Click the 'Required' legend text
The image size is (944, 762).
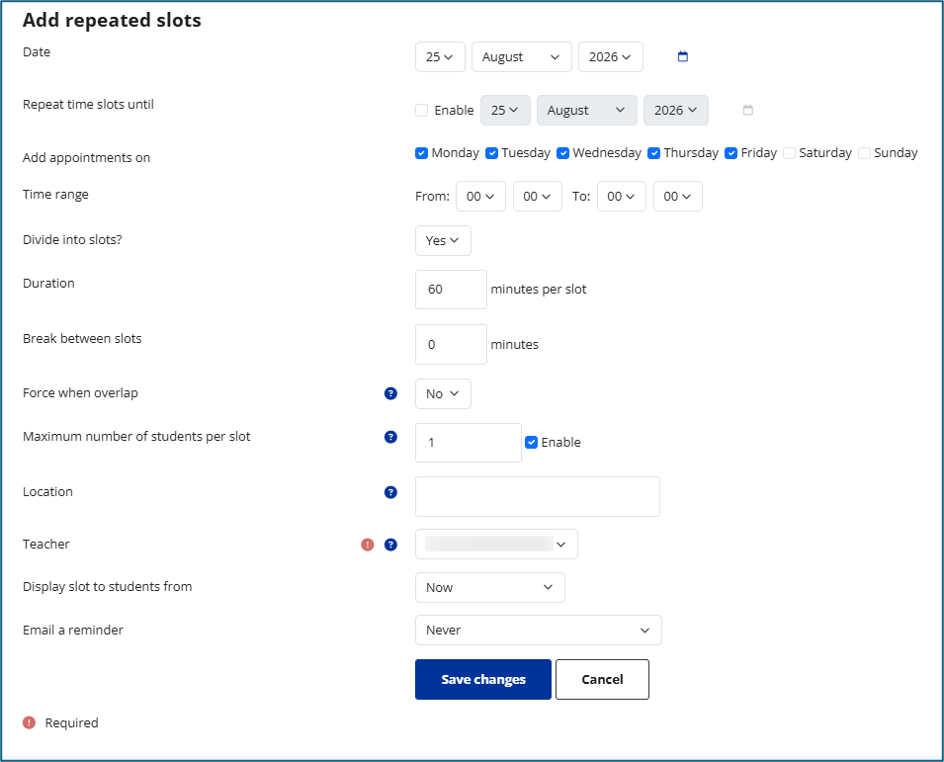(x=72, y=723)
